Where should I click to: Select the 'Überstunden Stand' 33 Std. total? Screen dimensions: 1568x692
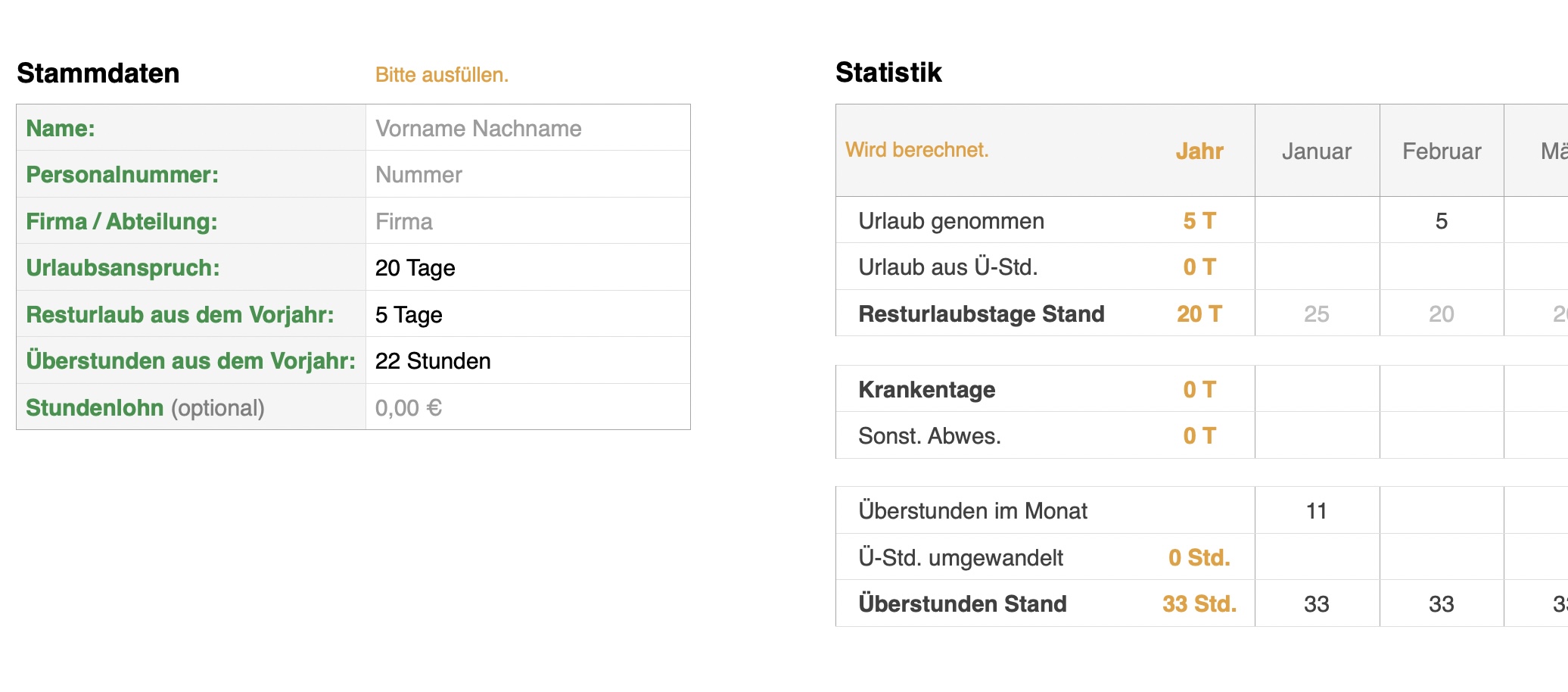click(1199, 604)
